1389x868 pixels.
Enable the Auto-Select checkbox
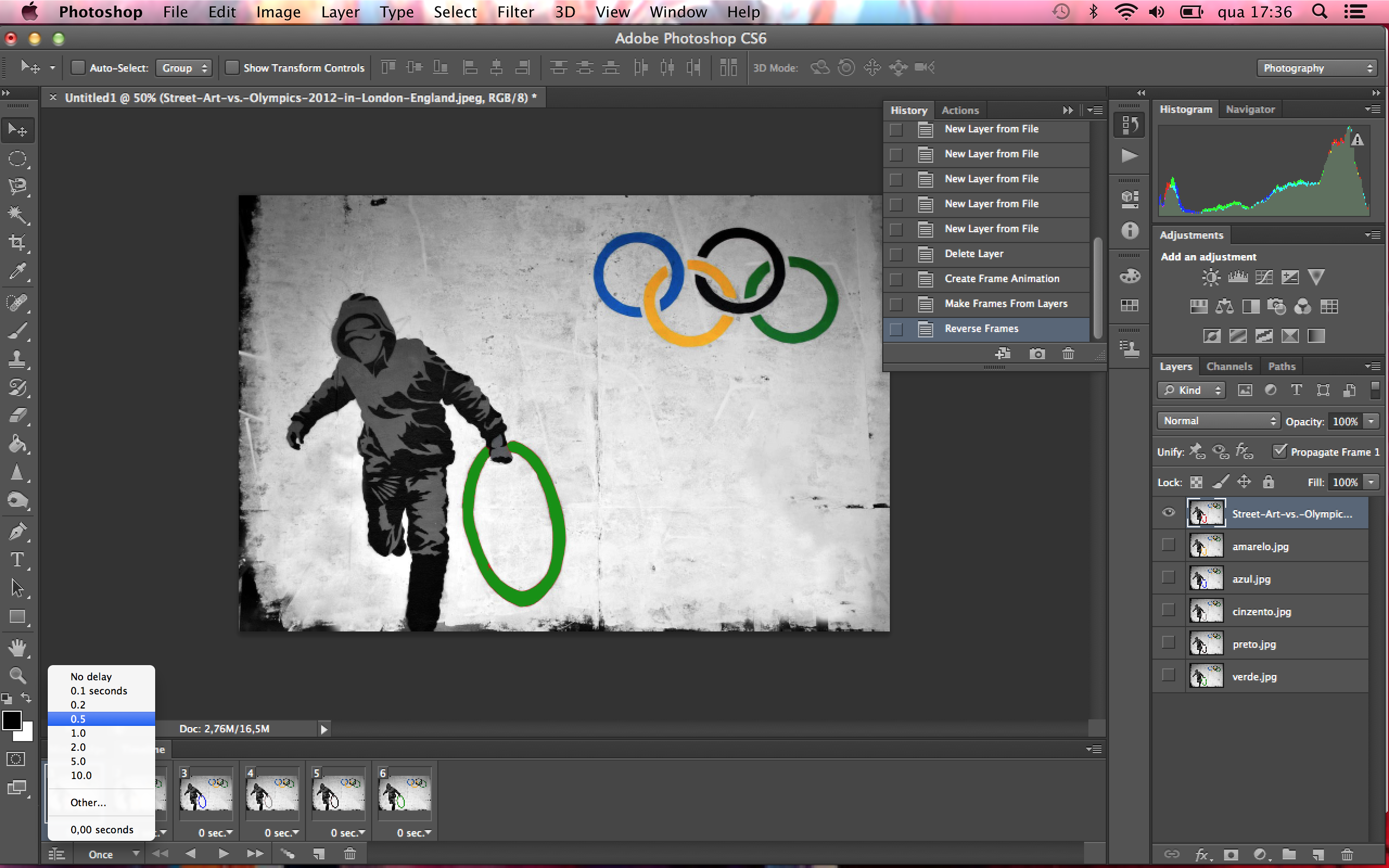78,68
